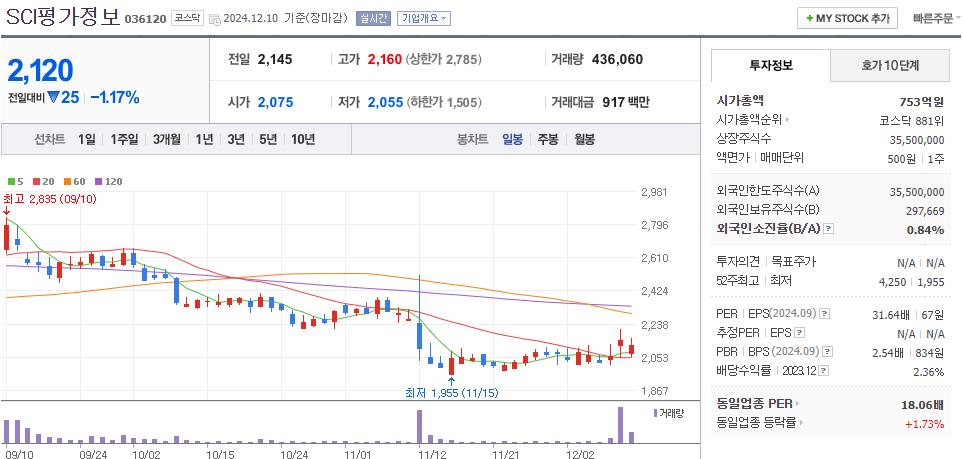The image size is (963, 459).
Task: Click the 외국인소진율 value 0.84%
Action: pyautogui.click(x=926, y=230)
